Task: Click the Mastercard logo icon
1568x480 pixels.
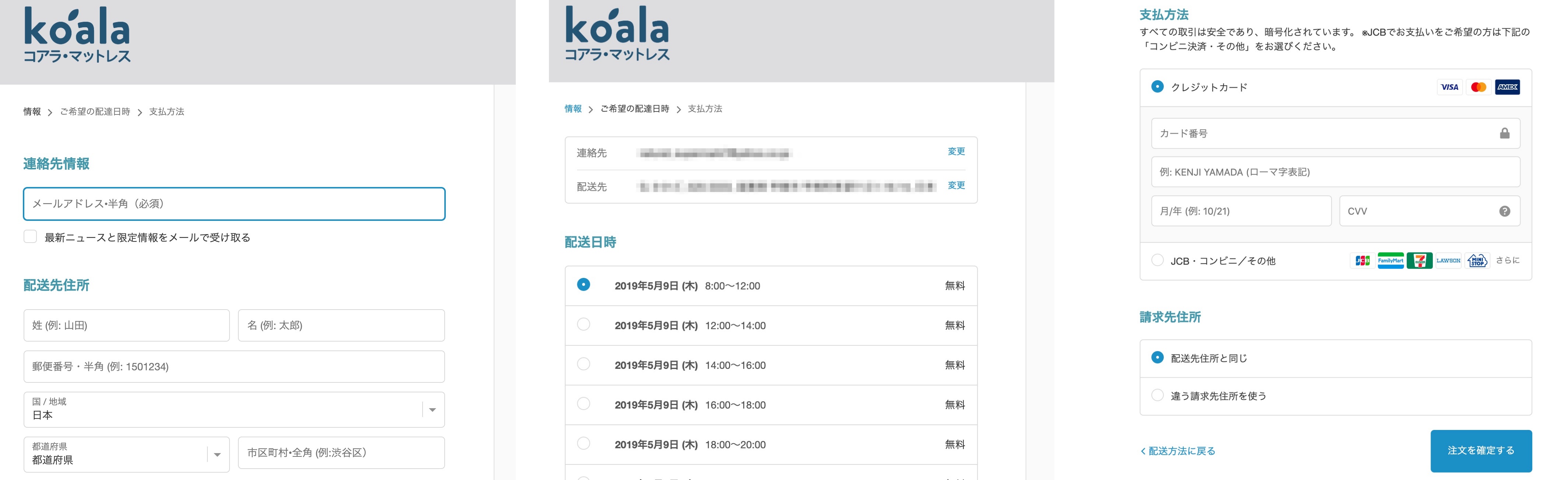Action: point(1478,87)
